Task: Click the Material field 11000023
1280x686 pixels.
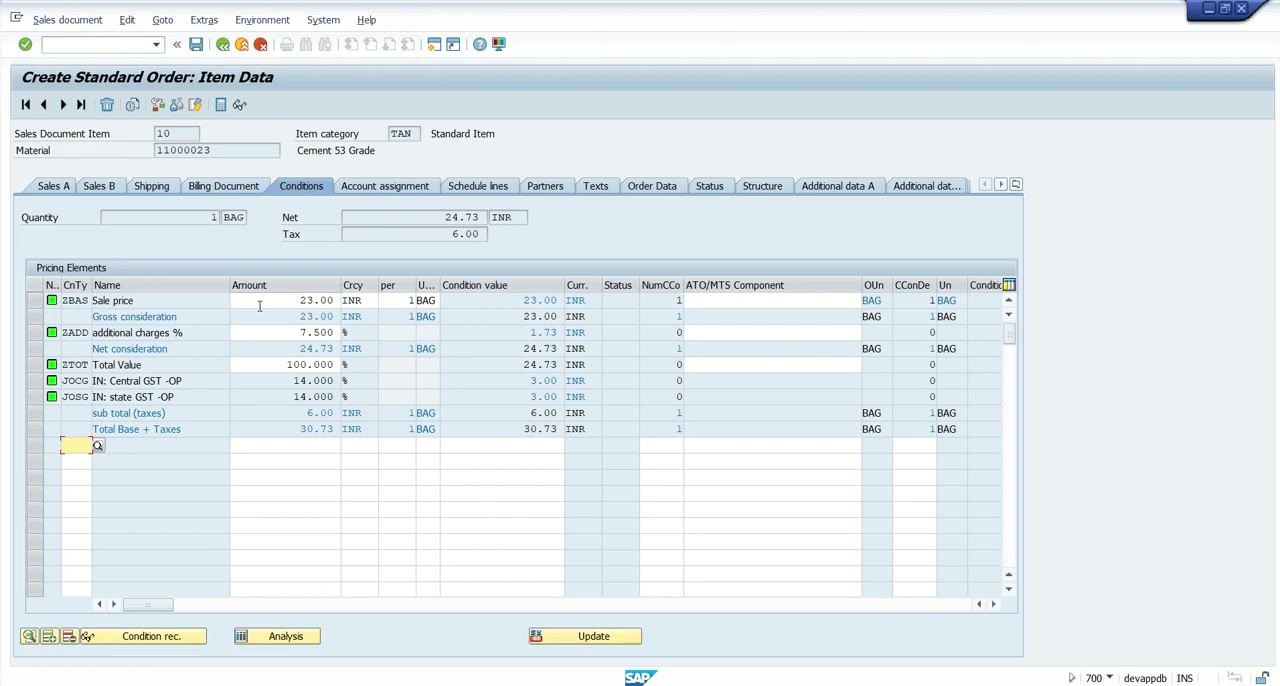Action: pos(217,150)
